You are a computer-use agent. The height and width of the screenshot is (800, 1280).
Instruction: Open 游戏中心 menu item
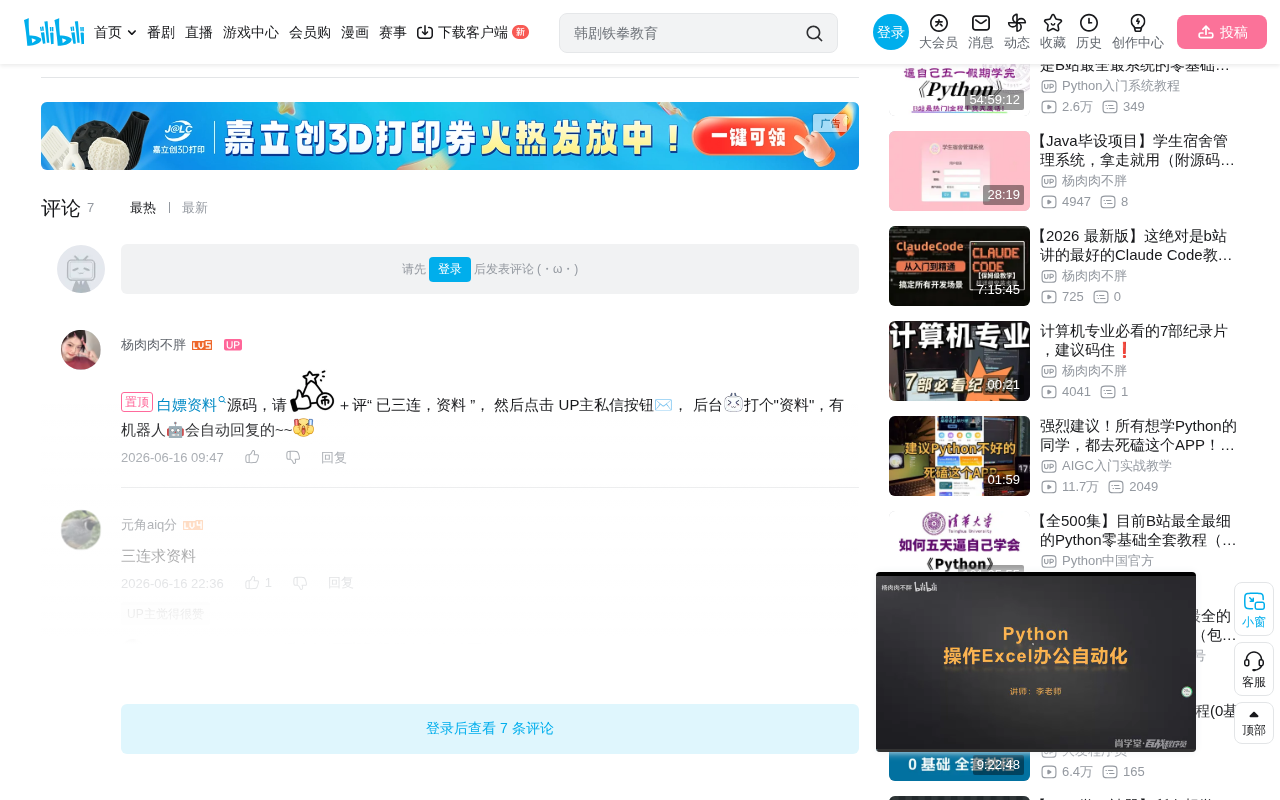click(x=251, y=32)
